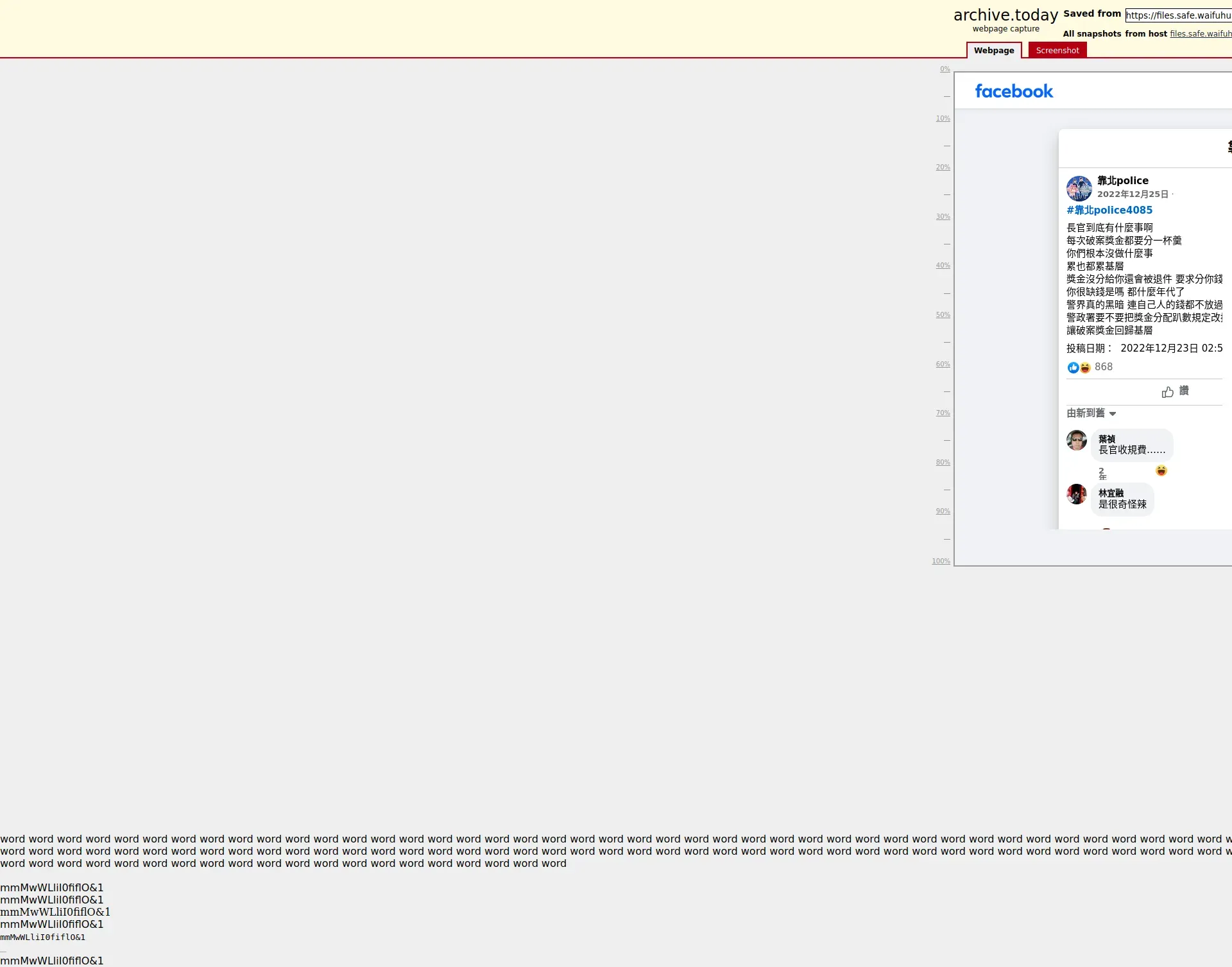The width and height of the screenshot is (1232, 967).
Task: Jump to the 50% page position marker
Action: pos(942,315)
